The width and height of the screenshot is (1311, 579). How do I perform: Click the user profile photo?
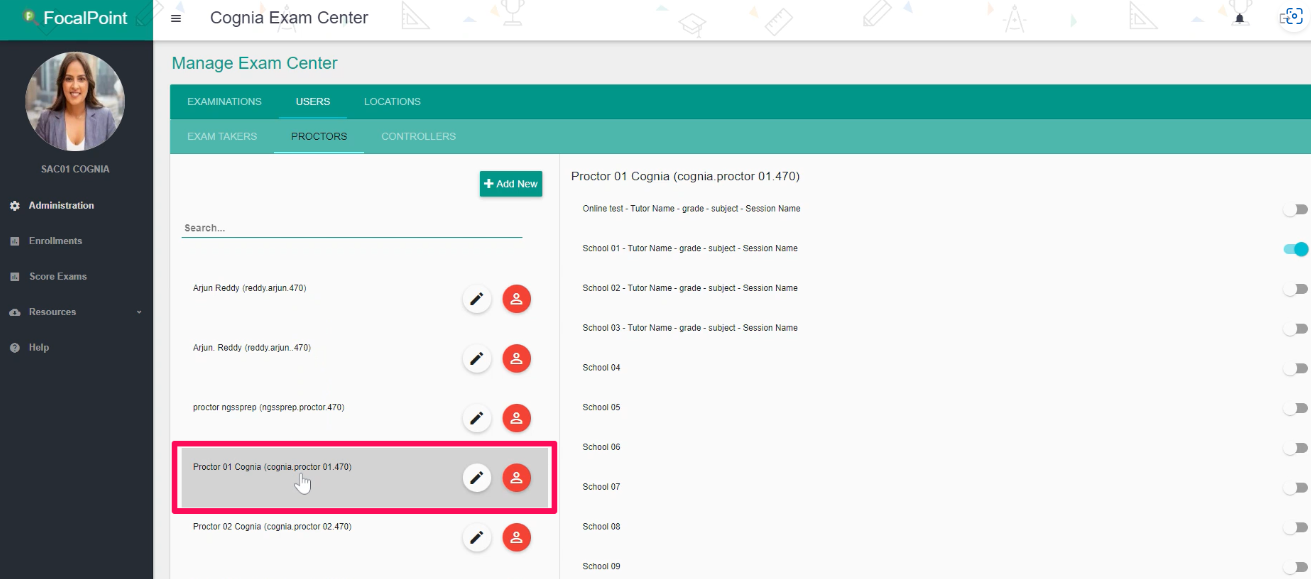tap(75, 101)
